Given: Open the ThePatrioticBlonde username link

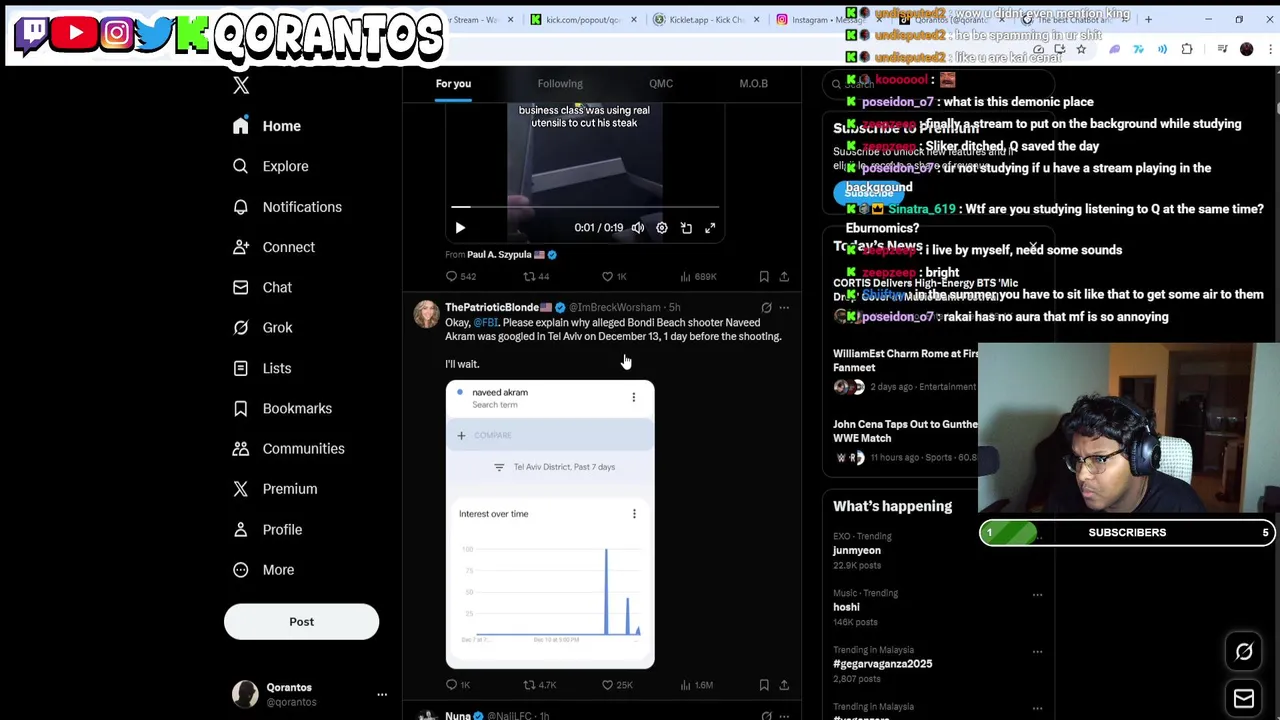Looking at the screenshot, I should click(498, 308).
